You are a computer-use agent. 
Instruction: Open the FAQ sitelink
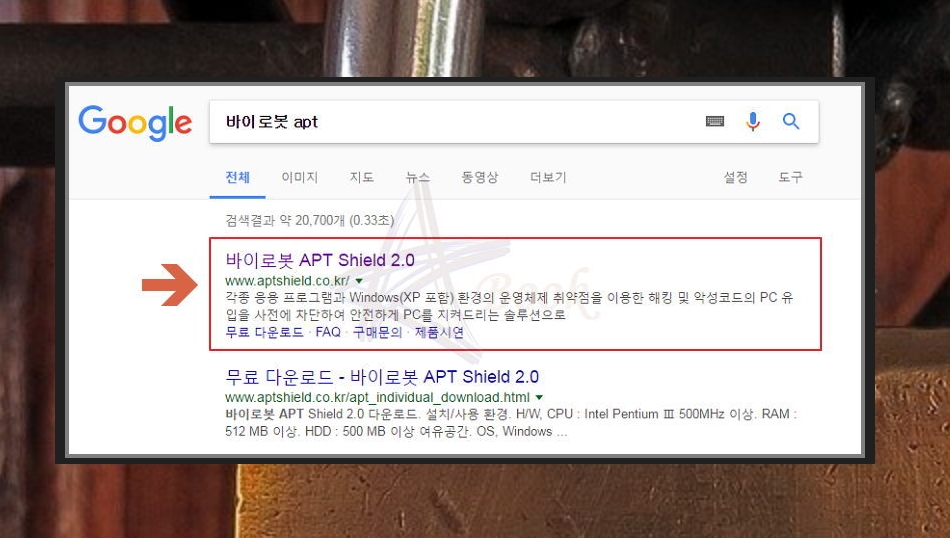point(328,332)
